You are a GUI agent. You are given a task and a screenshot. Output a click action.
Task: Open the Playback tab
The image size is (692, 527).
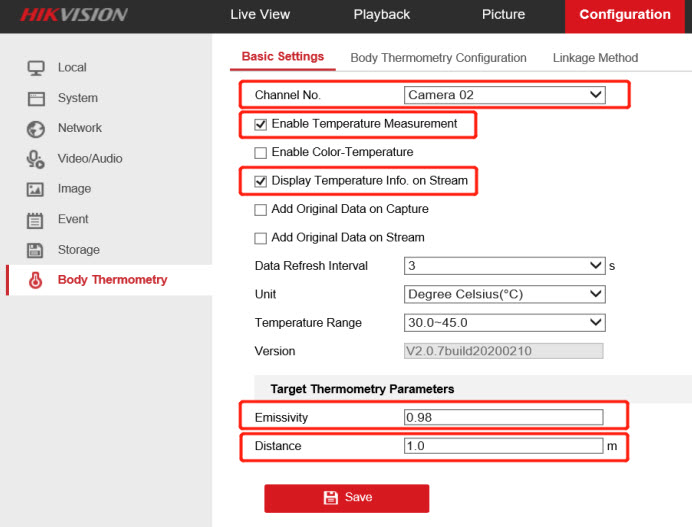(x=381, y=15)
